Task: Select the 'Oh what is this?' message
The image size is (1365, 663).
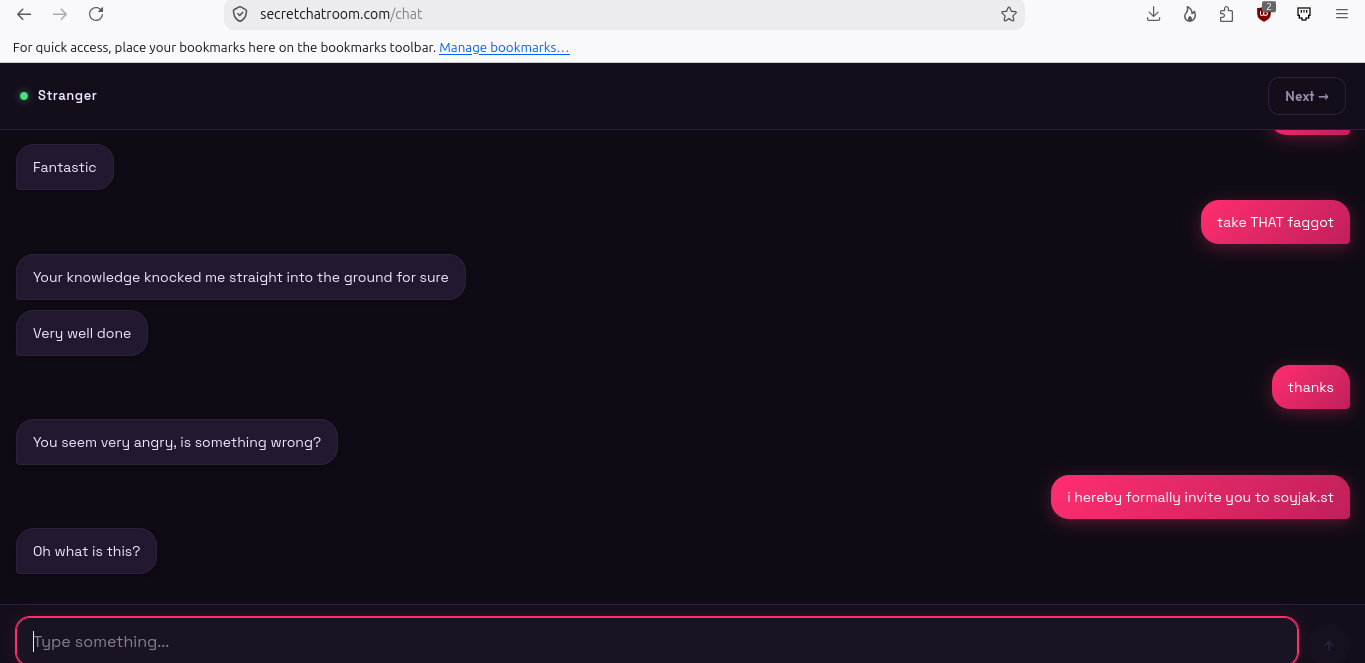Action: pos(86,551)
